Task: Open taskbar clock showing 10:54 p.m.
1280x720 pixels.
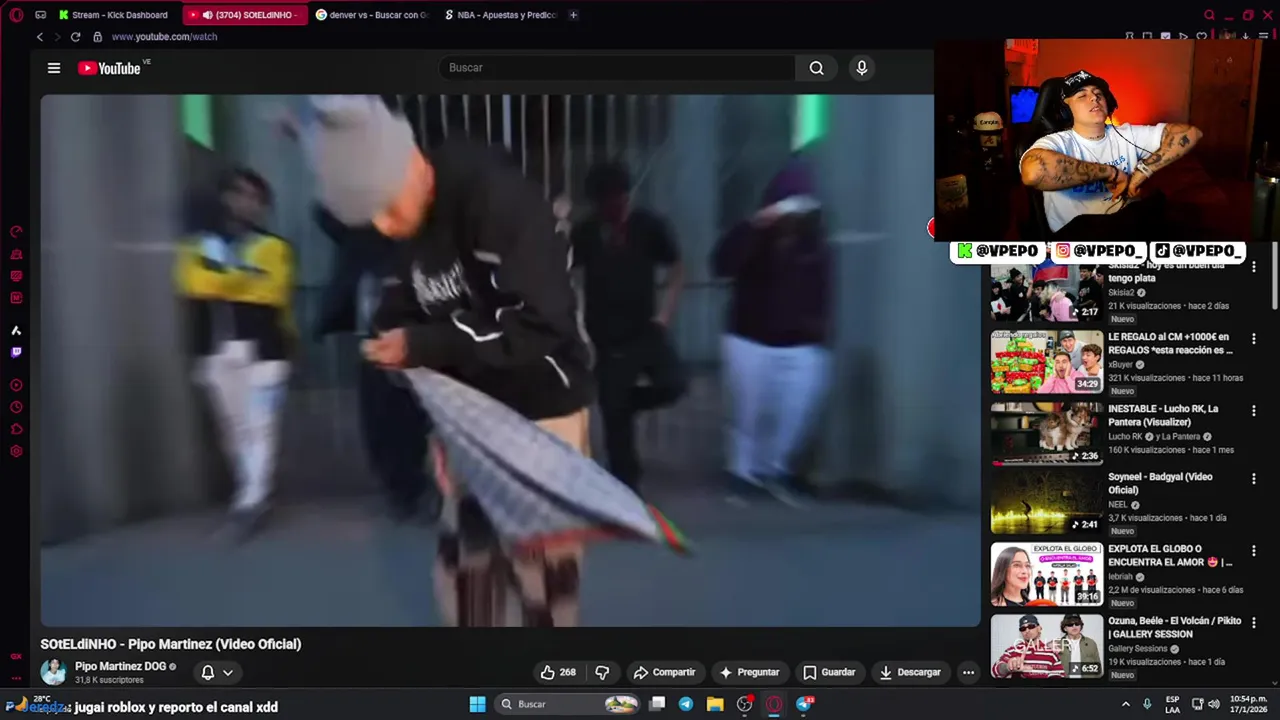Action: click(1250, 704)
